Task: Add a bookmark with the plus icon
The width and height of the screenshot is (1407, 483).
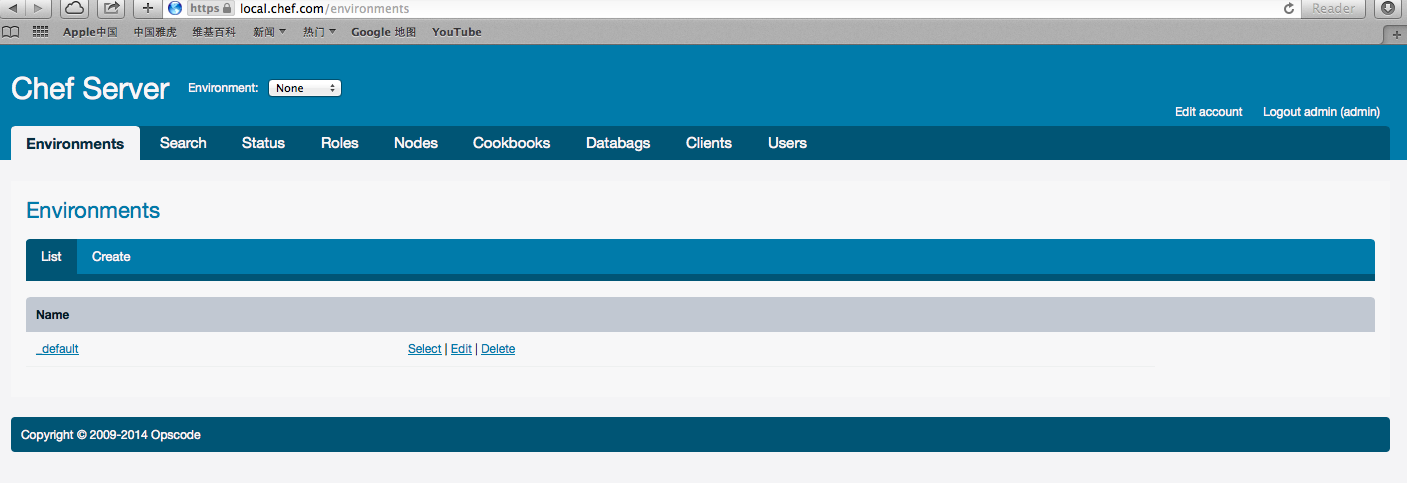Action: click(148, 8)
